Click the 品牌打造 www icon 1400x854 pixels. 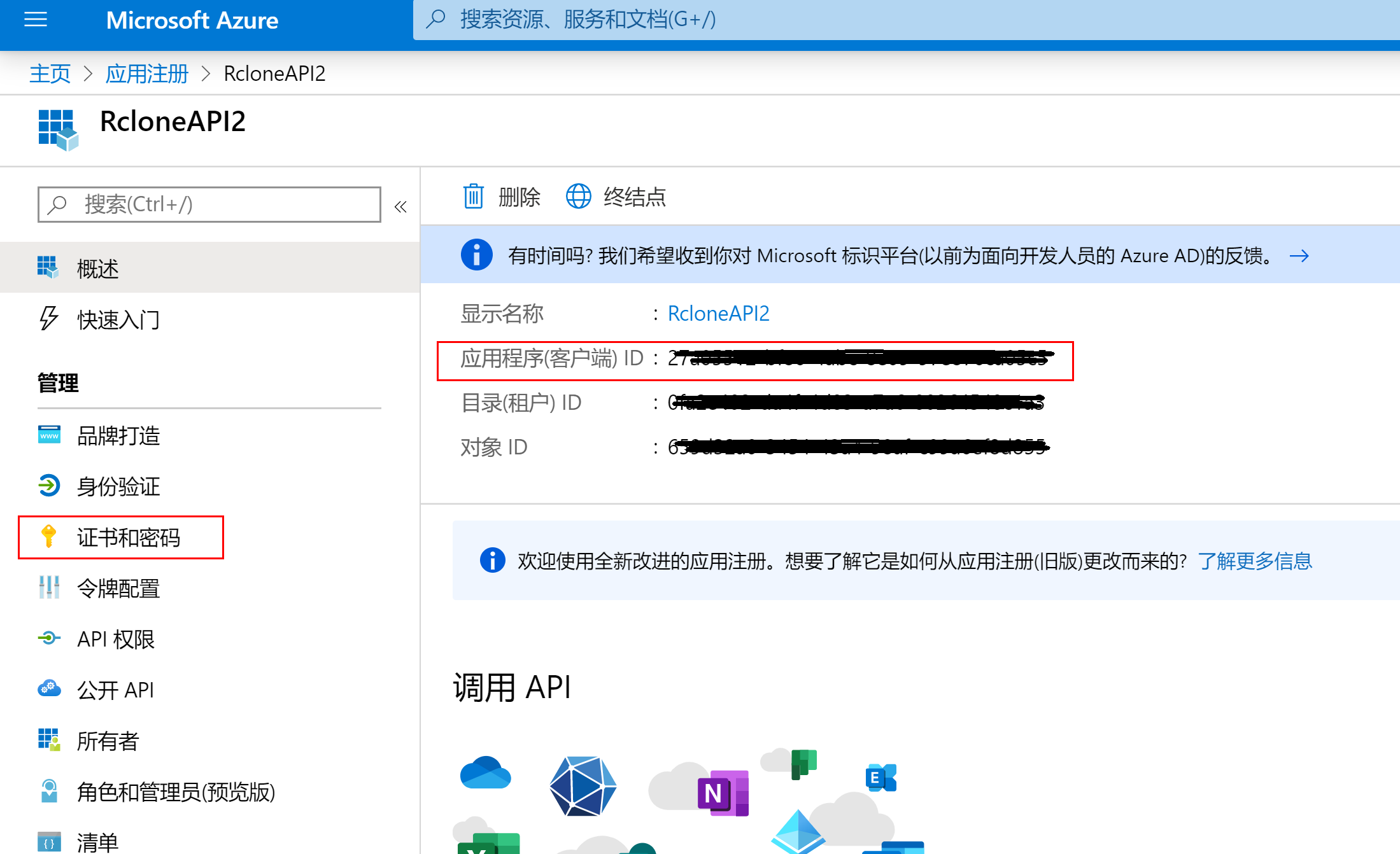49,435
